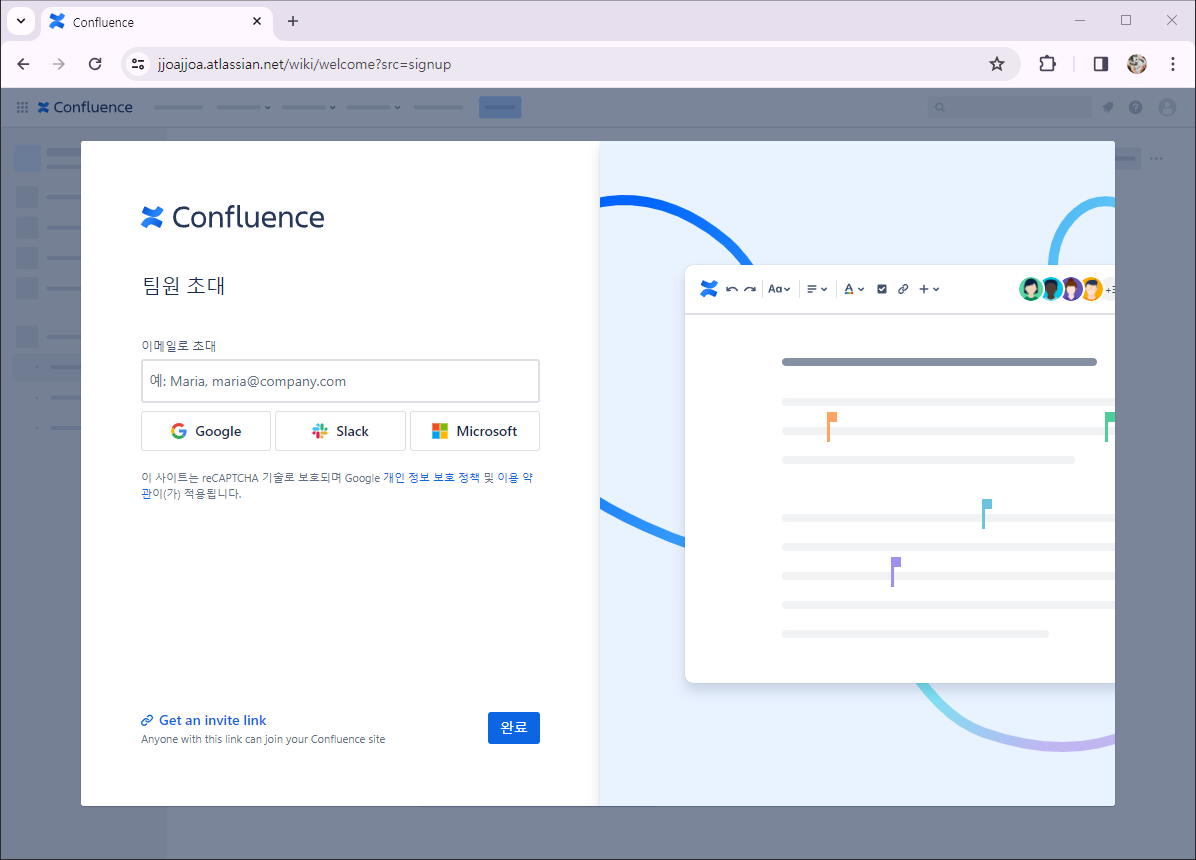
Task: Open the Confluence notifications icon
Action: [1108, 108]
